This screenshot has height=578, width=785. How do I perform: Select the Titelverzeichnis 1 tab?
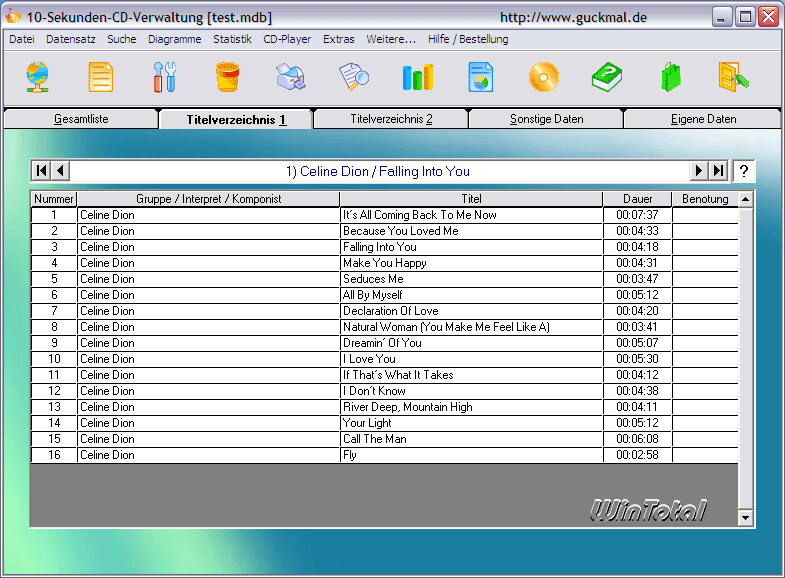236,120
